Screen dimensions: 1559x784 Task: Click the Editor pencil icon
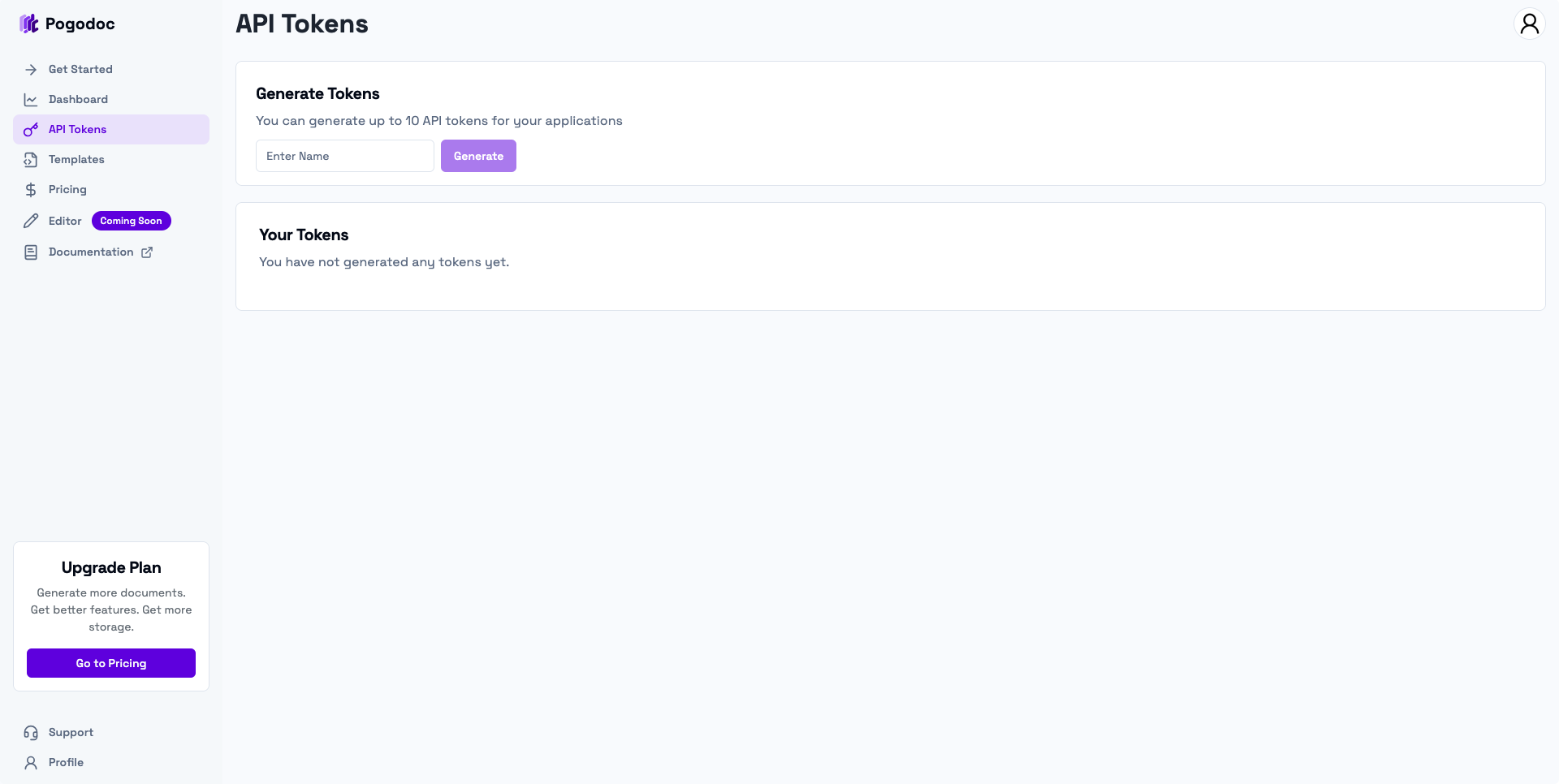[31, 221]
